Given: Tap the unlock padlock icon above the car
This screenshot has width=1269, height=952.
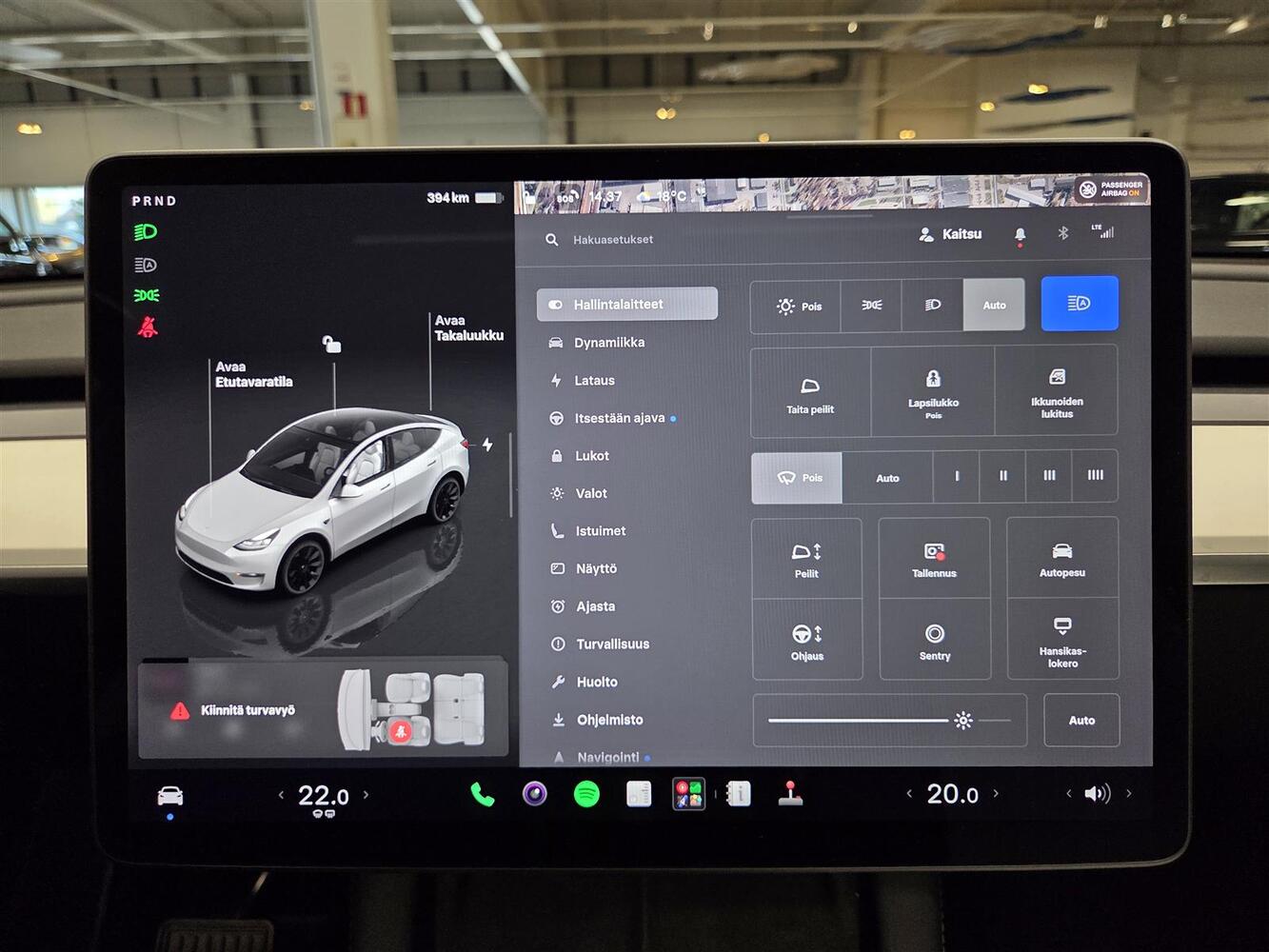Looking at the screenshot, I should click(x=331, y=344).
